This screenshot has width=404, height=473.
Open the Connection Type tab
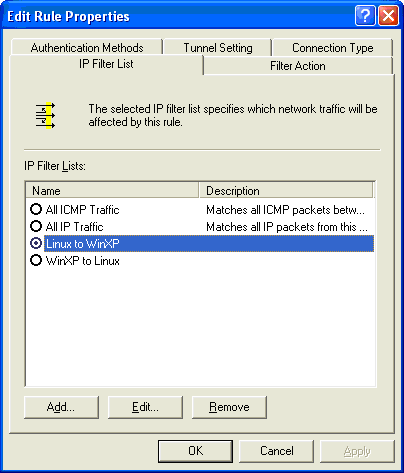point(332,47)
